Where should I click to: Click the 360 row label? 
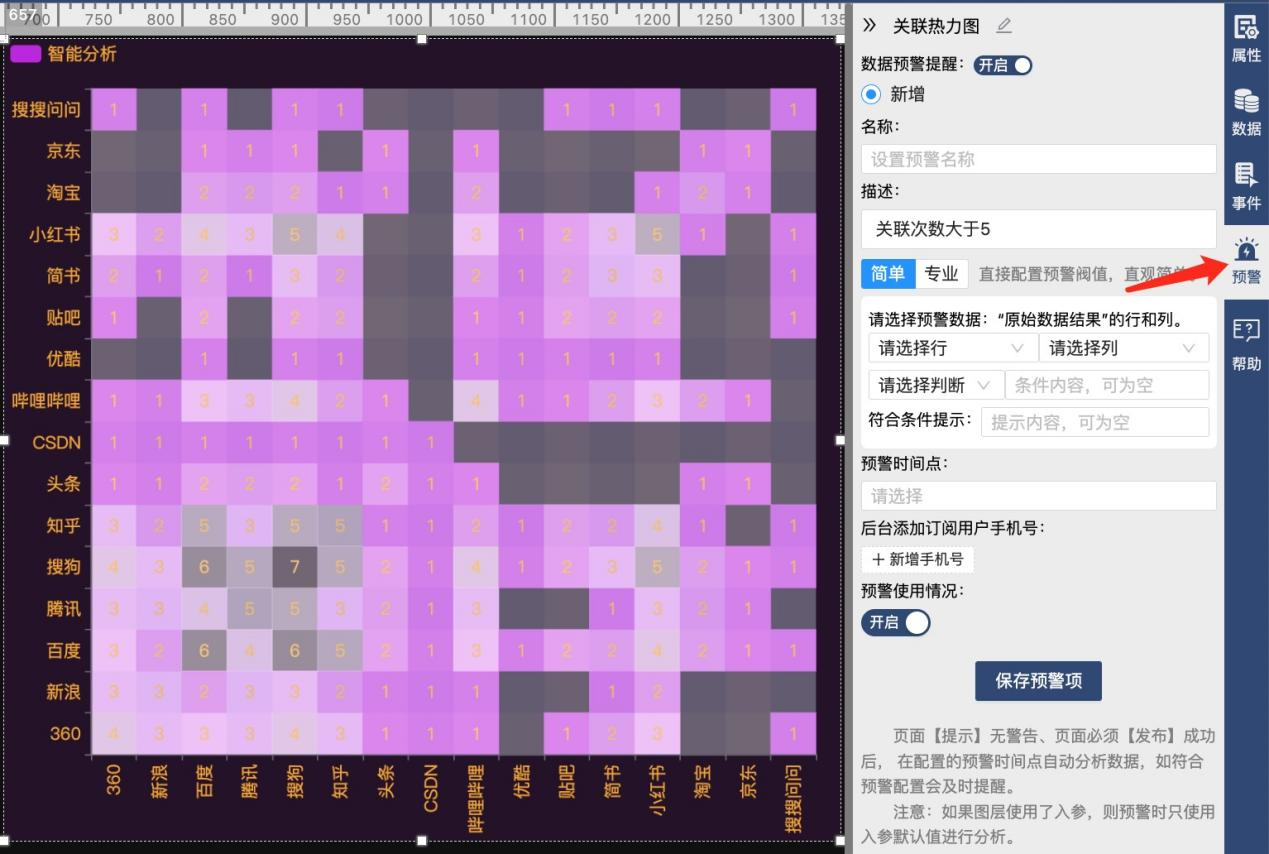point(65,733)
